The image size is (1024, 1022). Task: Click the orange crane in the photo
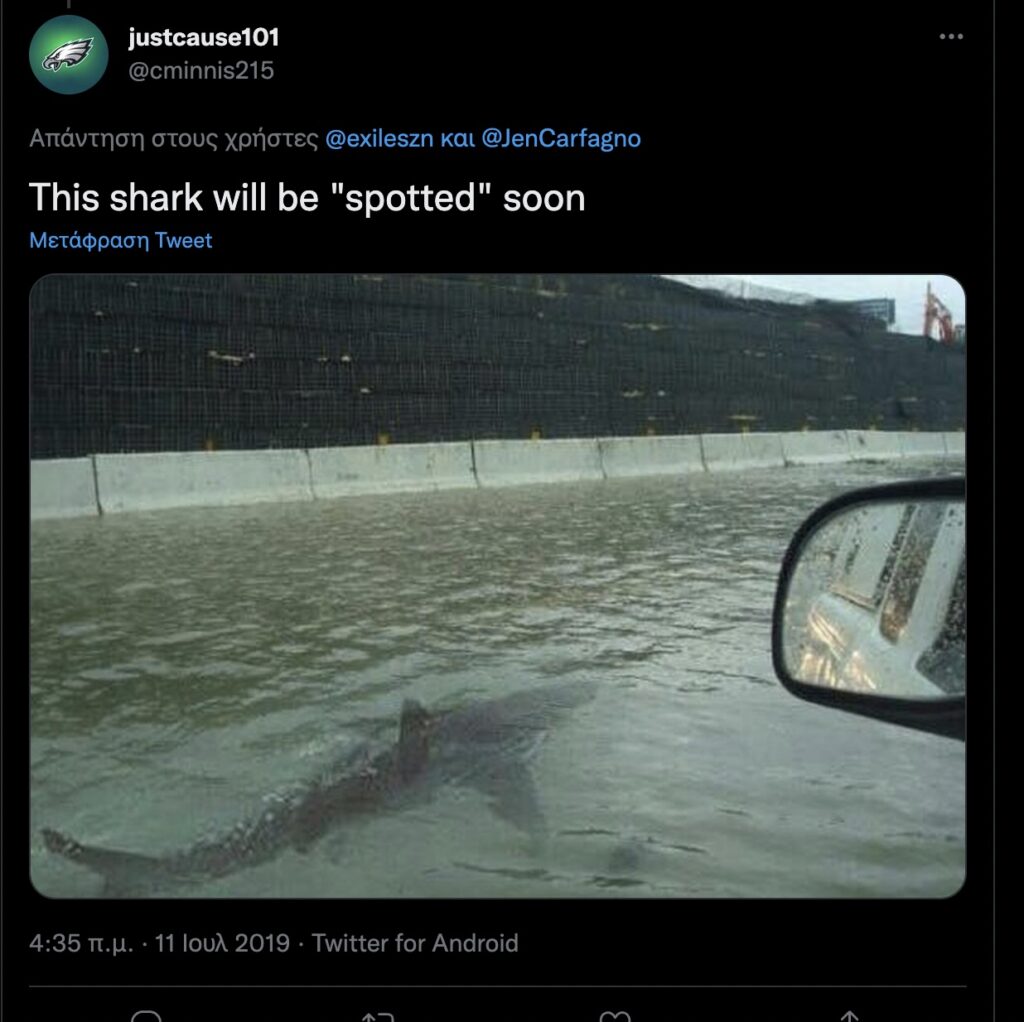click(x=938, y=316)
